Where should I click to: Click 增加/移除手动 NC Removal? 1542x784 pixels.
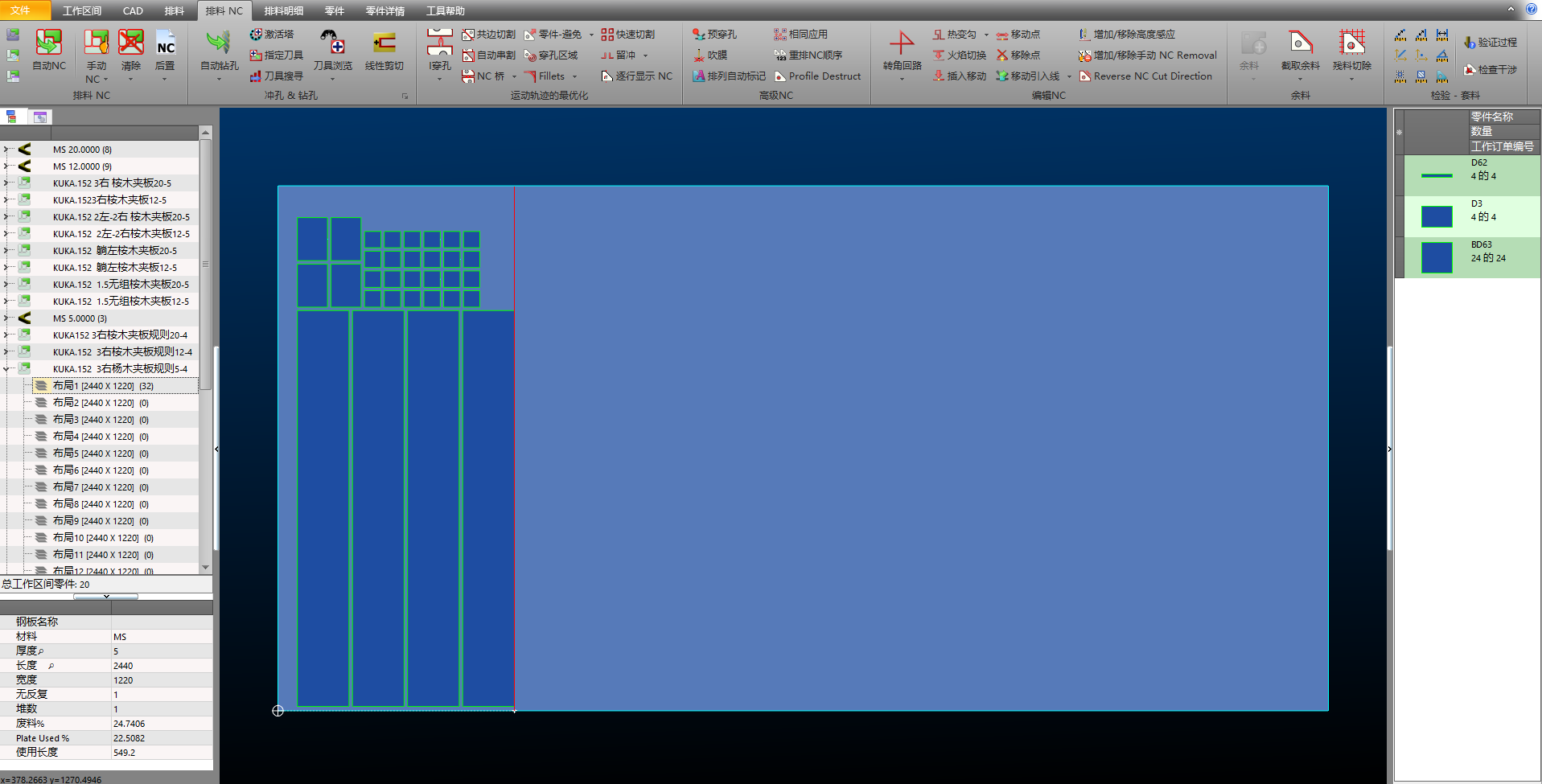coord(1148,55)
